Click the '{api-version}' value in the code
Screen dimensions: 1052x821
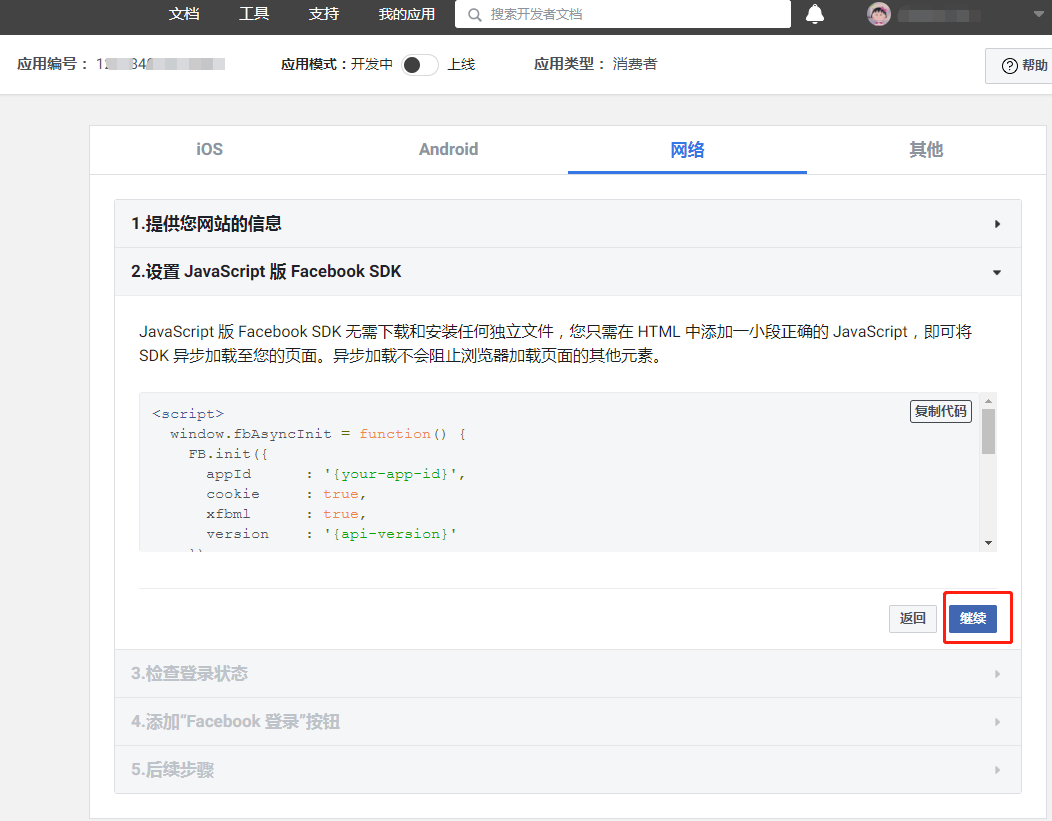coord(390,534)
